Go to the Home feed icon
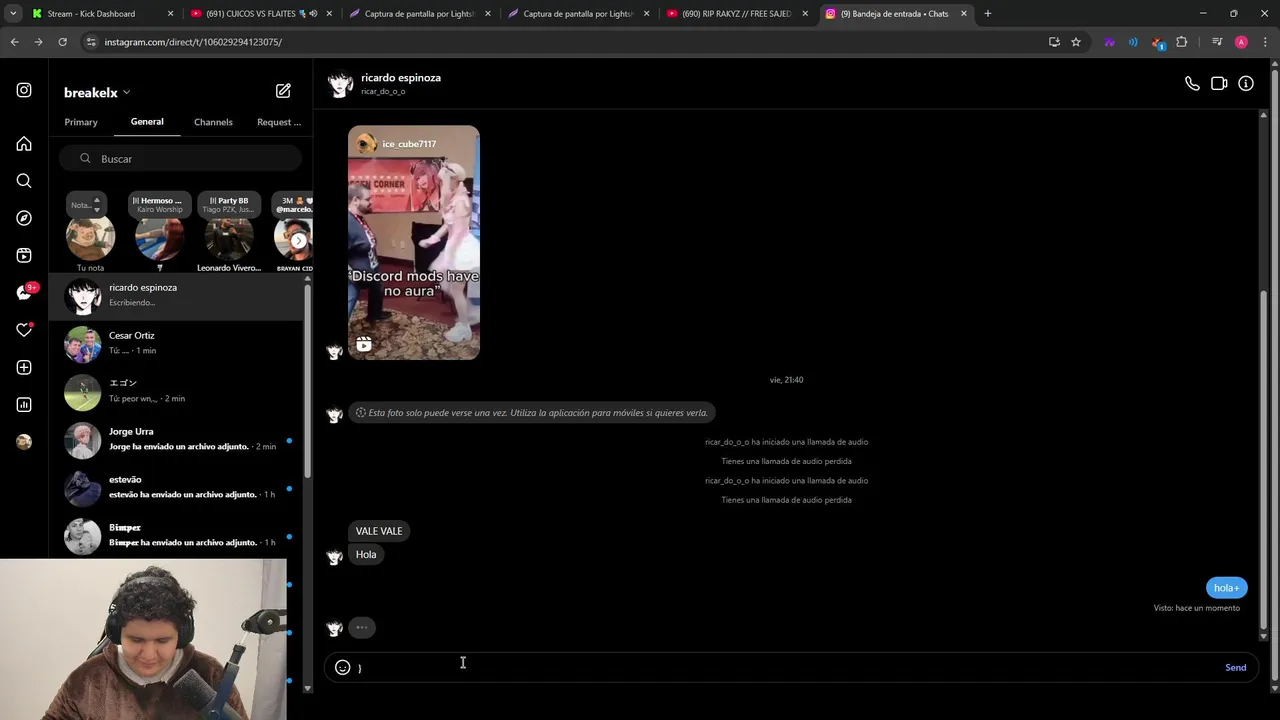Viewport: 1280px width, 720px height. pyautogui.click(x=24, y=144)
